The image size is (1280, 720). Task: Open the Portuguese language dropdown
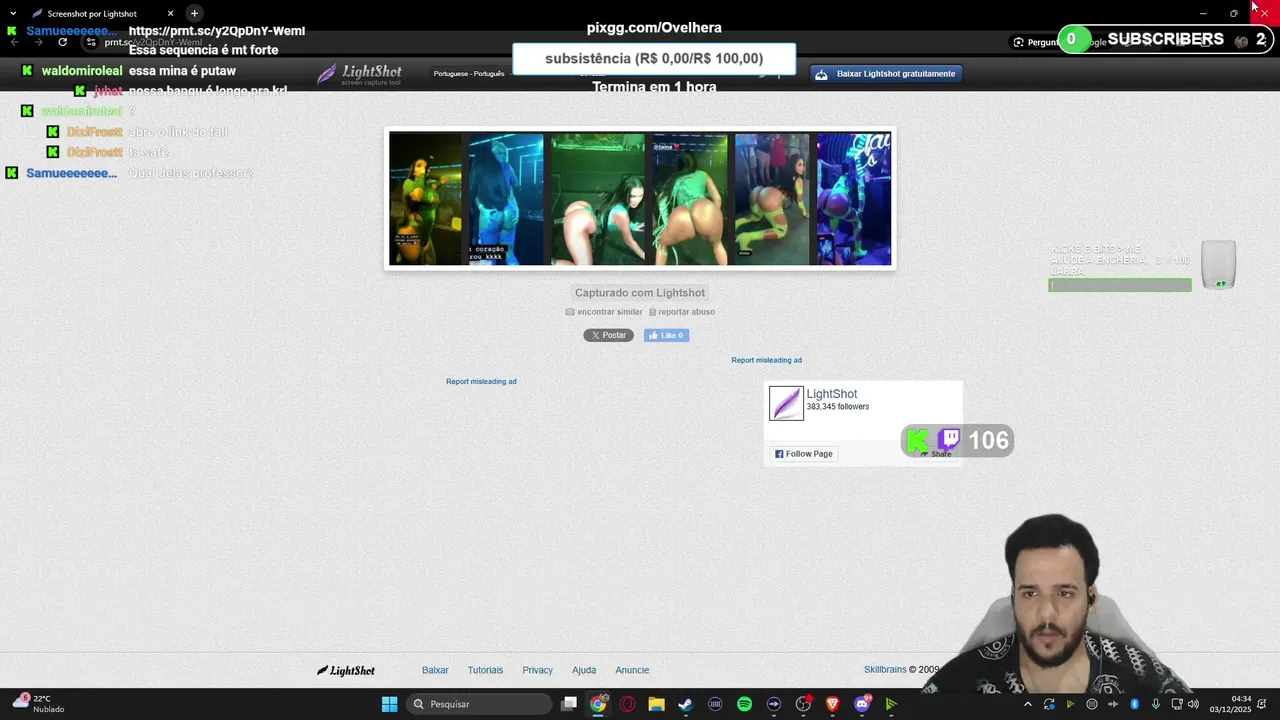[470, 73]
